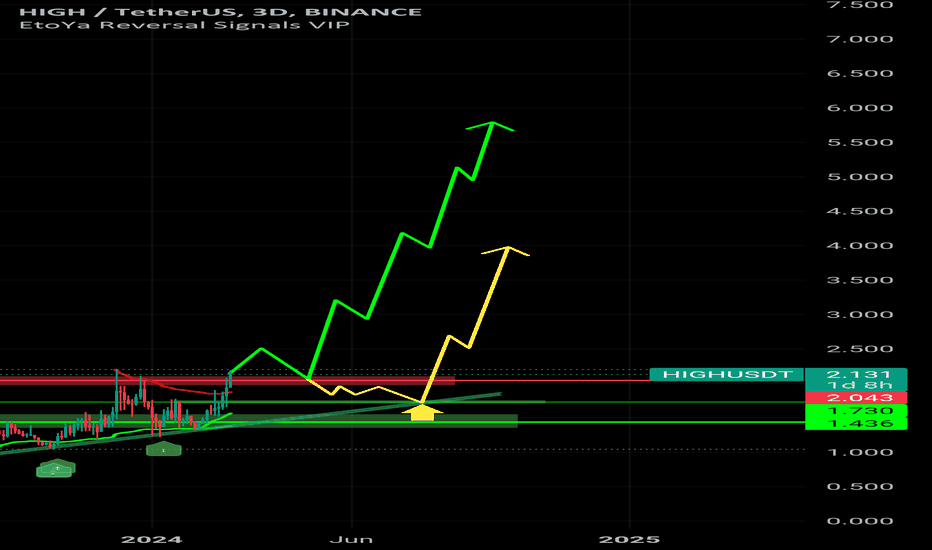Click the 5.500 price axis value

pyautogui.click(x=859, y=143)
